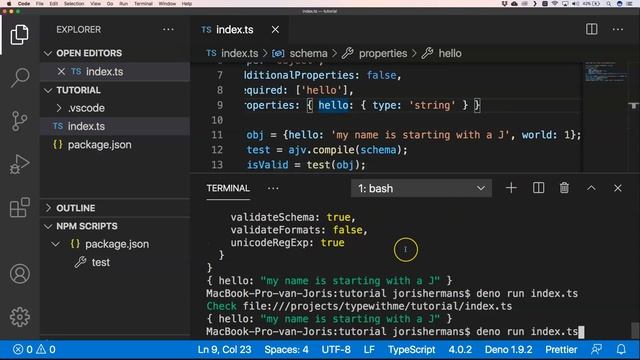This screenshot has width=640, height=360.
Task: Open editor more actions ellipsis
Action: click(x=618, y=29)
